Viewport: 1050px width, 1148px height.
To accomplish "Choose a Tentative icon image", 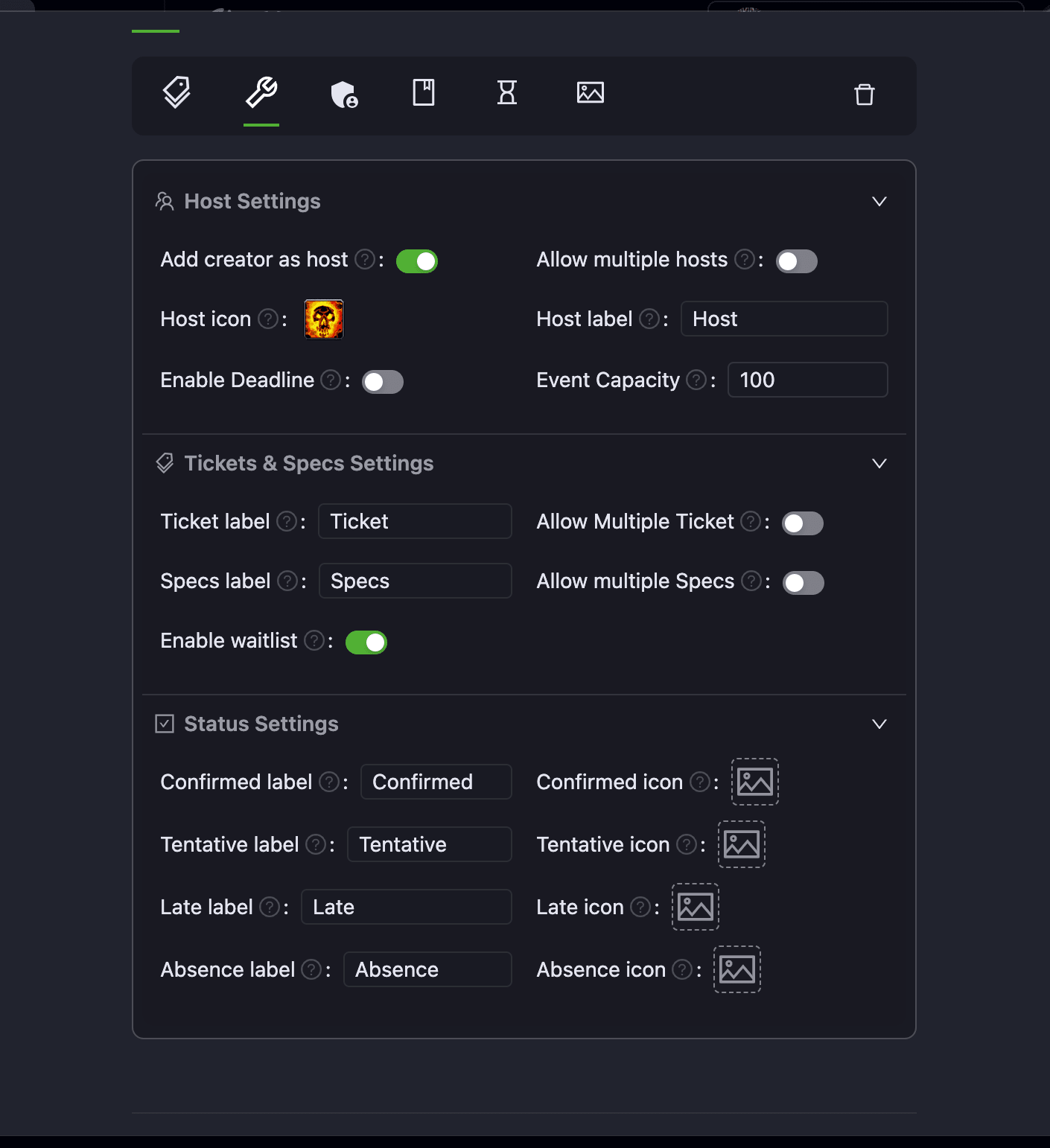I will coord(741,844).
